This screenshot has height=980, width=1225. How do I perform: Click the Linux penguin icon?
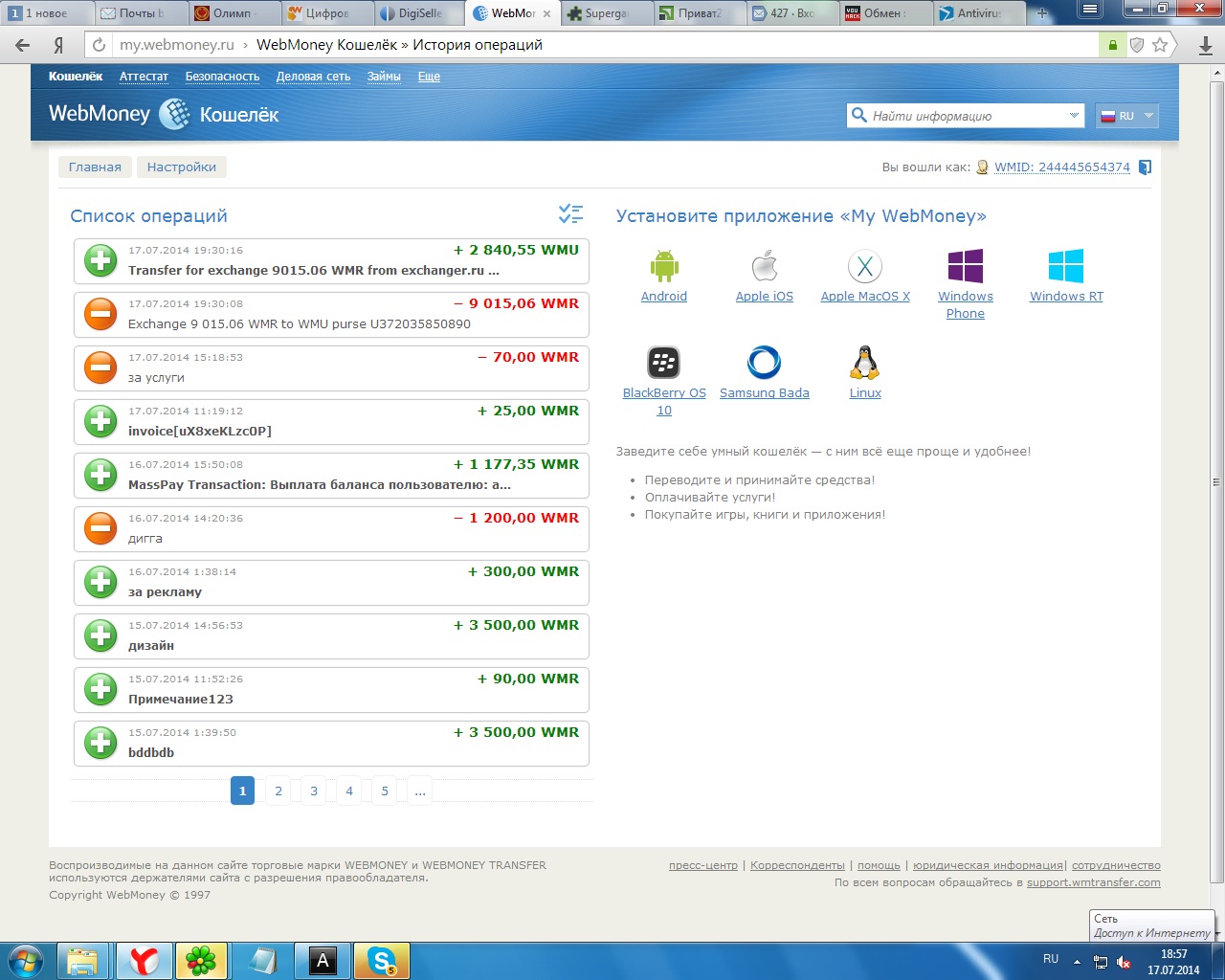865,363
